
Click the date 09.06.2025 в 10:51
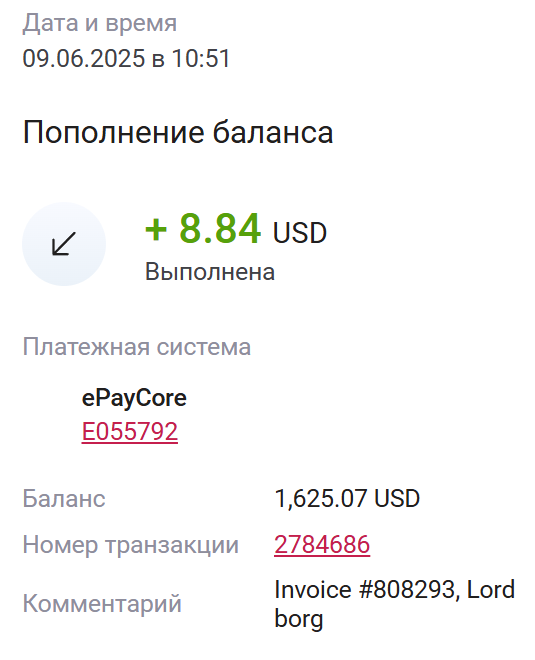[x=126, y=58]
